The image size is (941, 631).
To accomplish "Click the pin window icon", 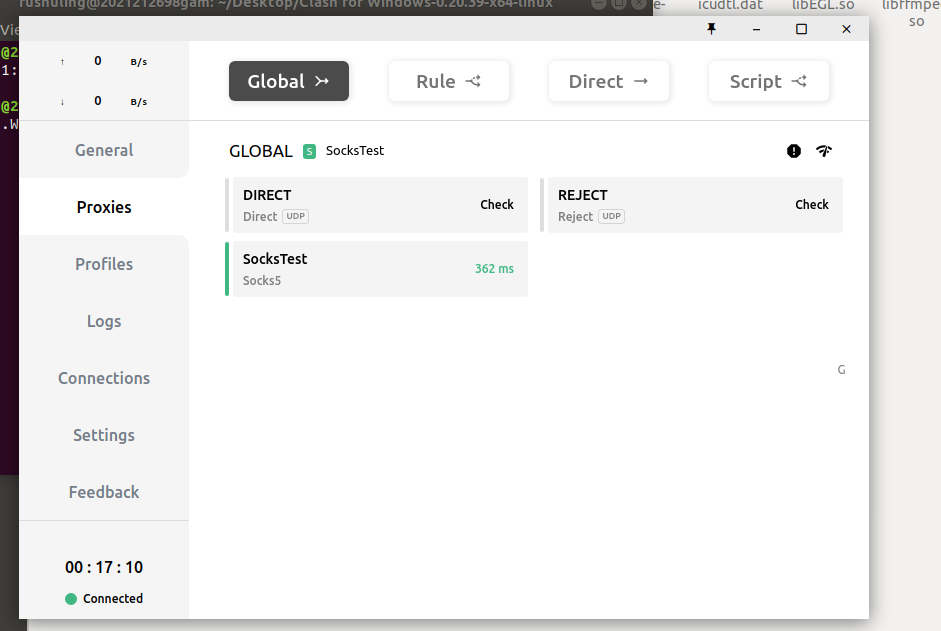I will [712, 29].
